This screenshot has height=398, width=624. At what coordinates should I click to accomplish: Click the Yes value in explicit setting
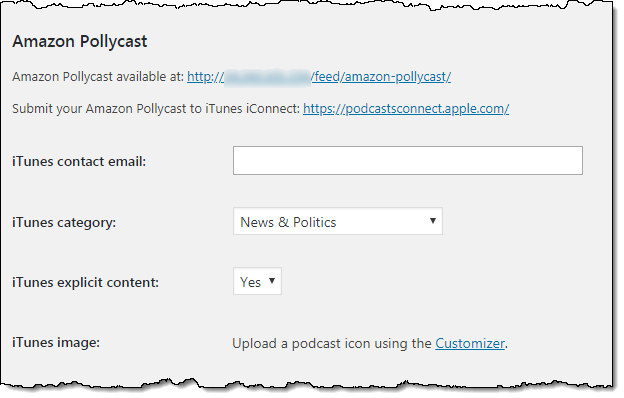(250, 282)
